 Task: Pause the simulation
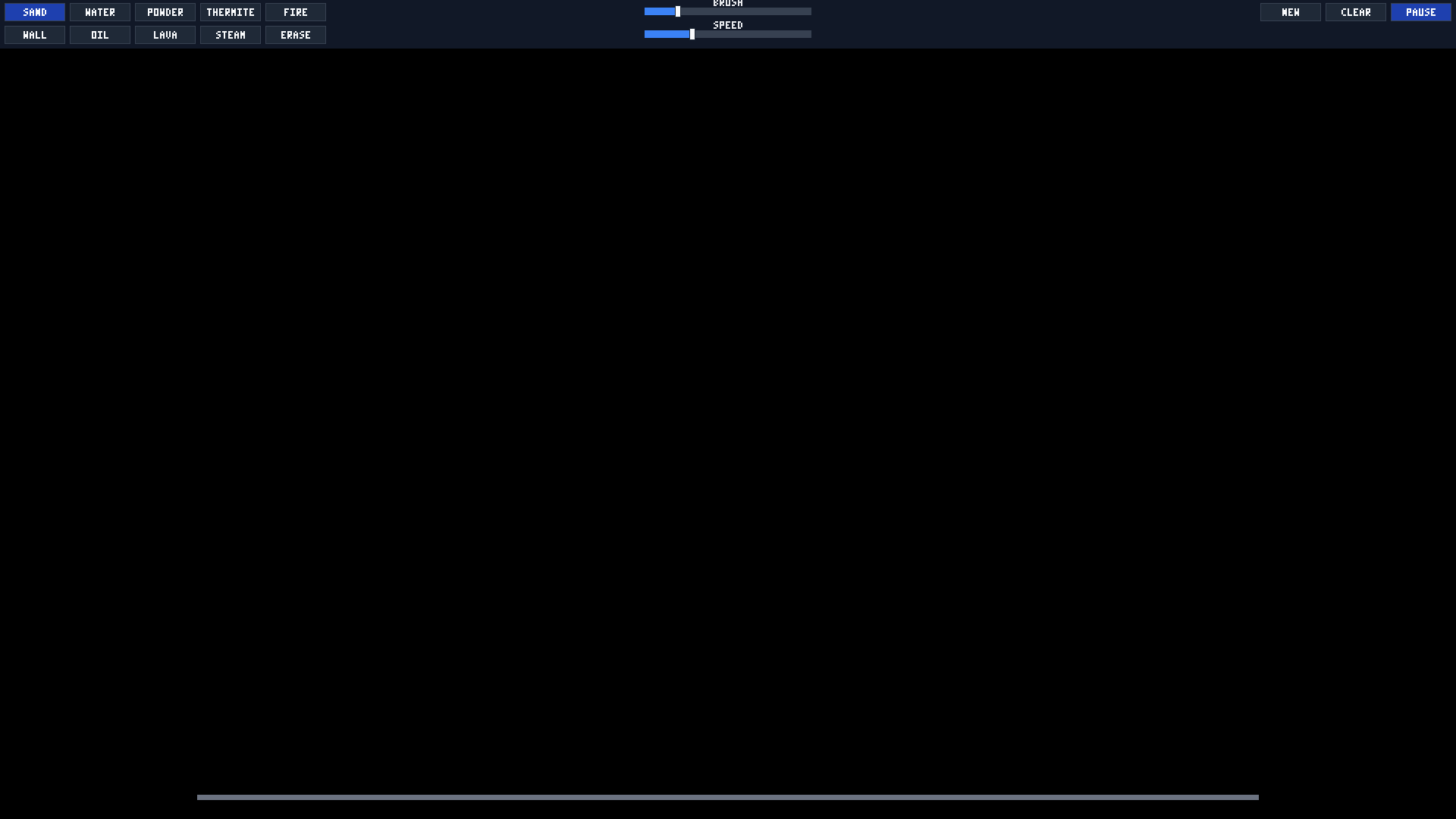pos(1421,12)
